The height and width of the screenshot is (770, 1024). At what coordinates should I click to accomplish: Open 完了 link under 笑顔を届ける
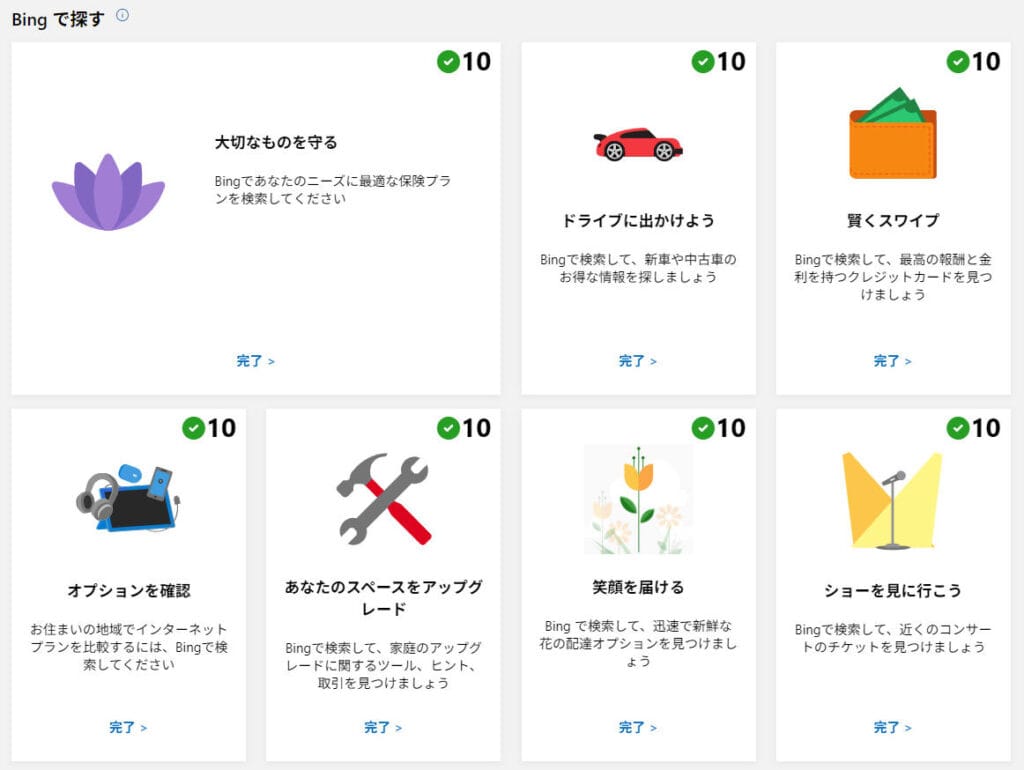637,728
